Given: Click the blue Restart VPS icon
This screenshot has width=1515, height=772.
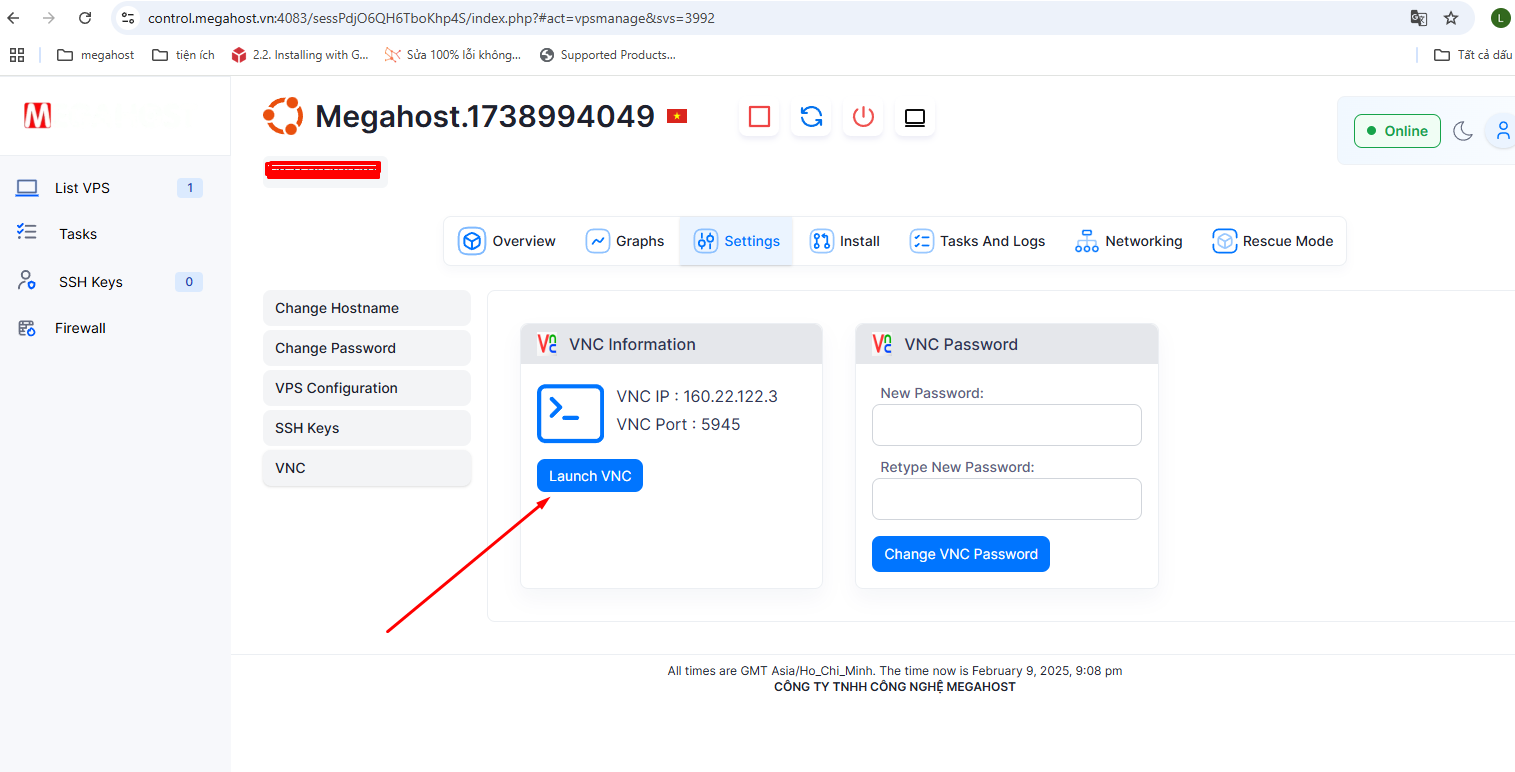Looking at the screenshot, I should point(811,117).
